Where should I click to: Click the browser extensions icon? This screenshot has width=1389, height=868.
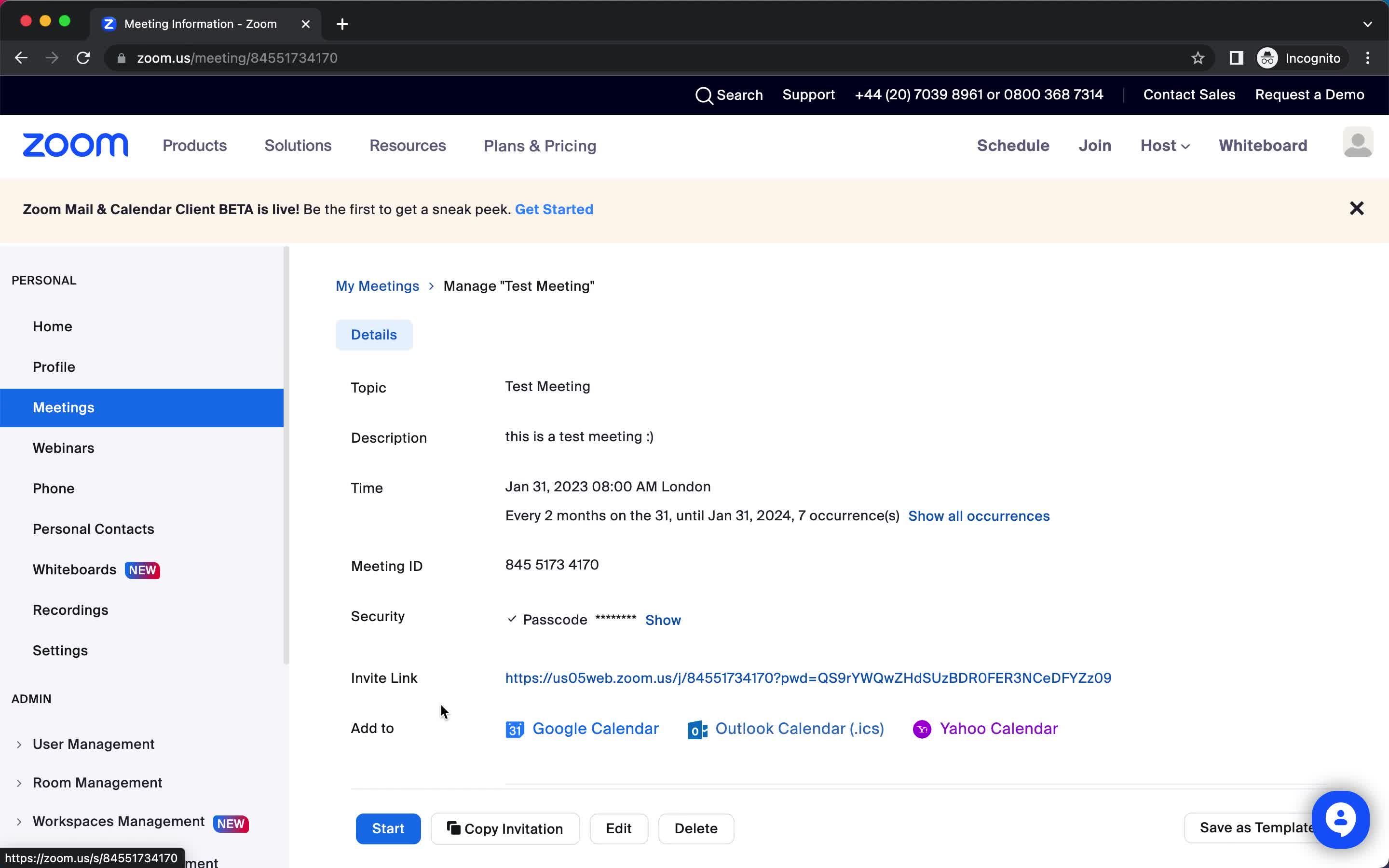pyautogui.click(x=1236, y=58)
